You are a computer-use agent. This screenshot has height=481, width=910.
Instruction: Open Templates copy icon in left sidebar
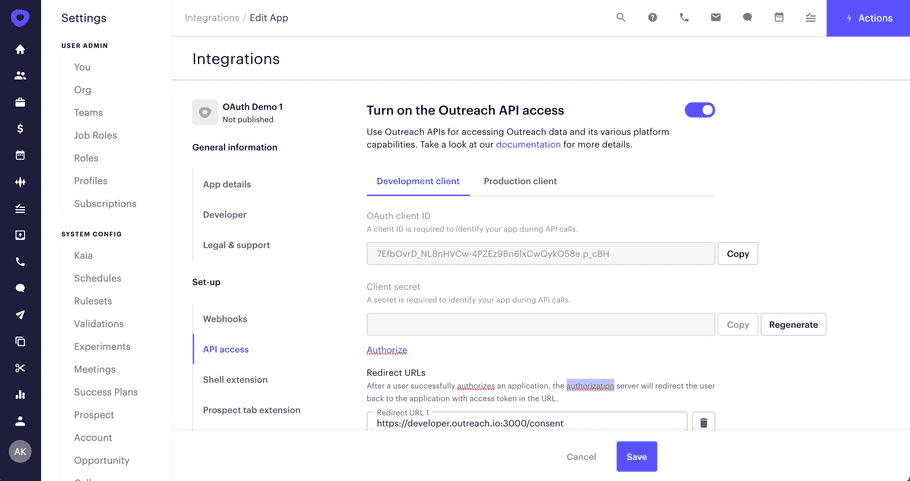(x=20, y=341)
